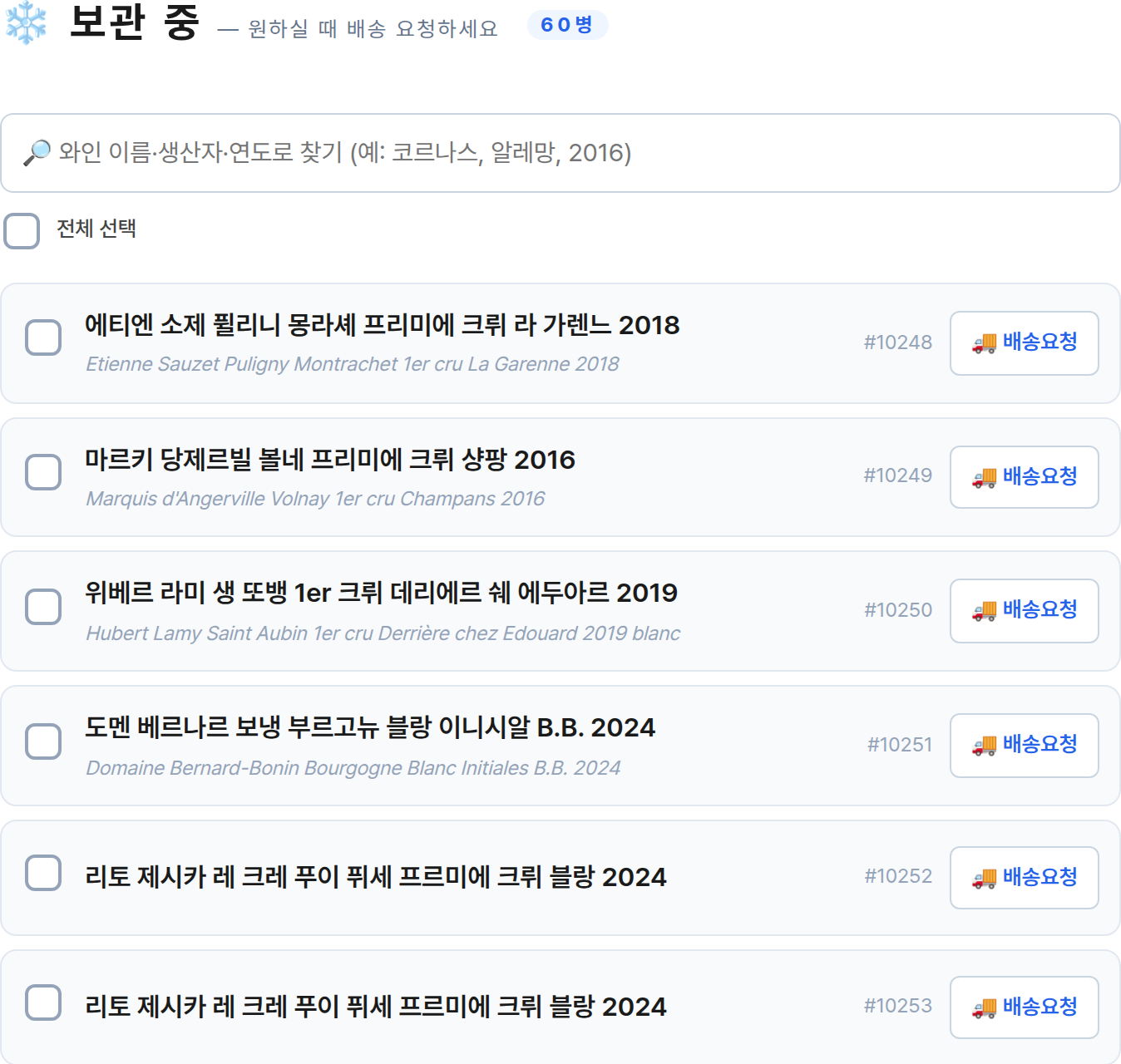Click Hubert Lamy Saint Aubin subtitle
Screen dimensions: 1121x1064
[383, 633]
